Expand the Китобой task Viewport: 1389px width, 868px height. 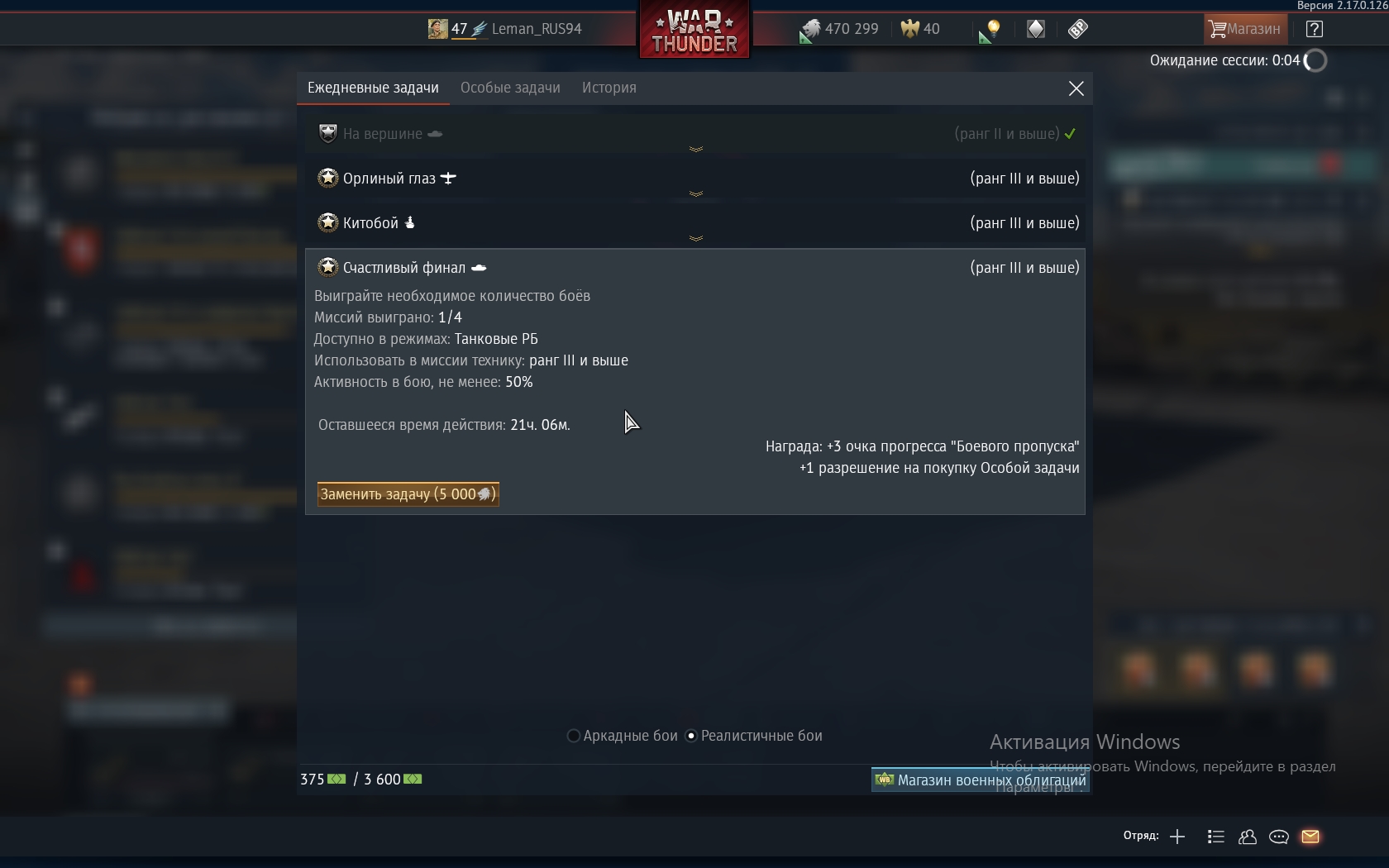coord(695,223)
